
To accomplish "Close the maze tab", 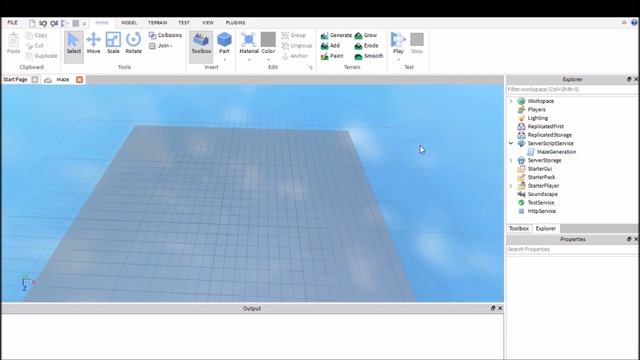I will click(x=79, y=80).
